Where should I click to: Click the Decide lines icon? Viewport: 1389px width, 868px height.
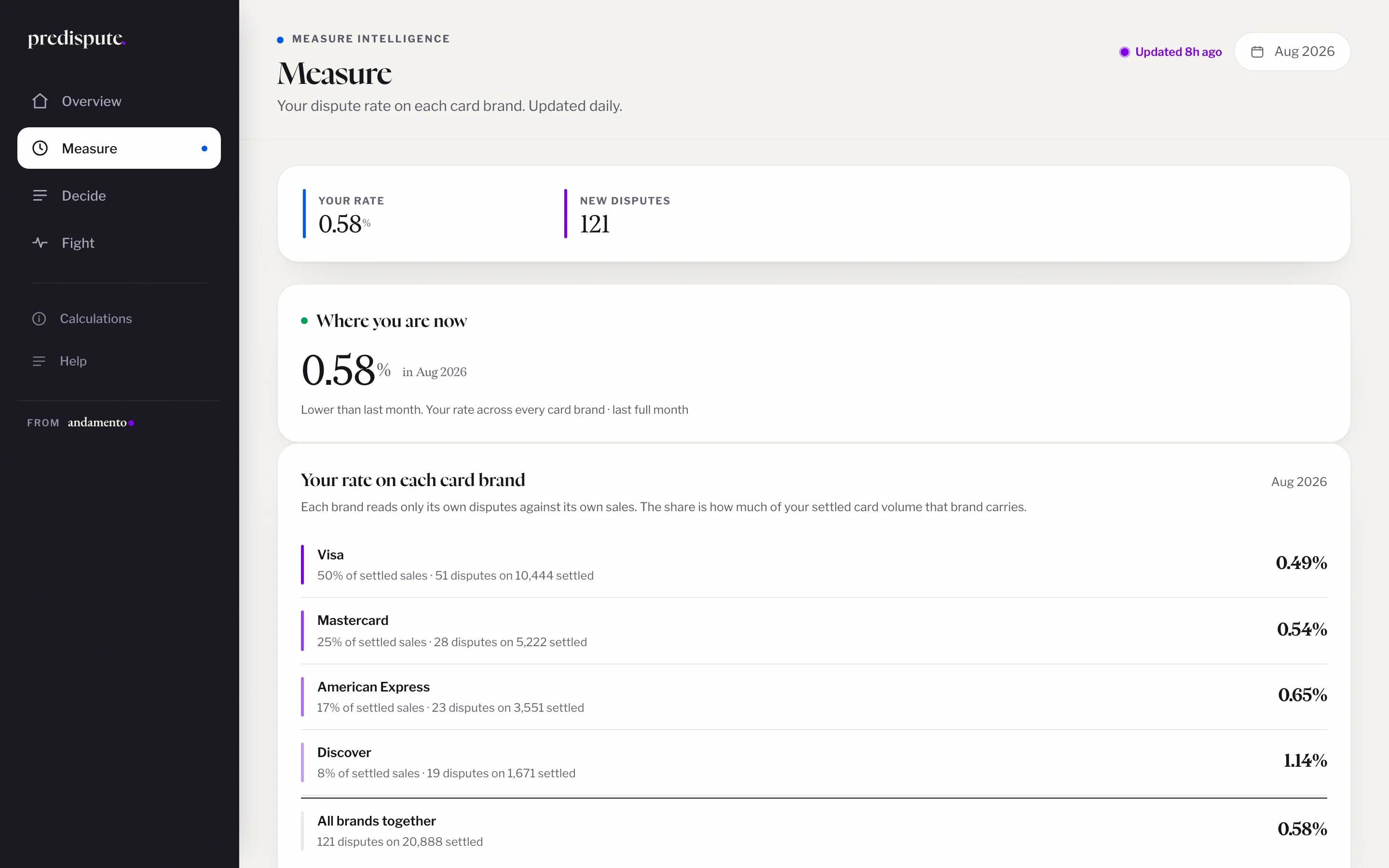click(x=40, y=196)
